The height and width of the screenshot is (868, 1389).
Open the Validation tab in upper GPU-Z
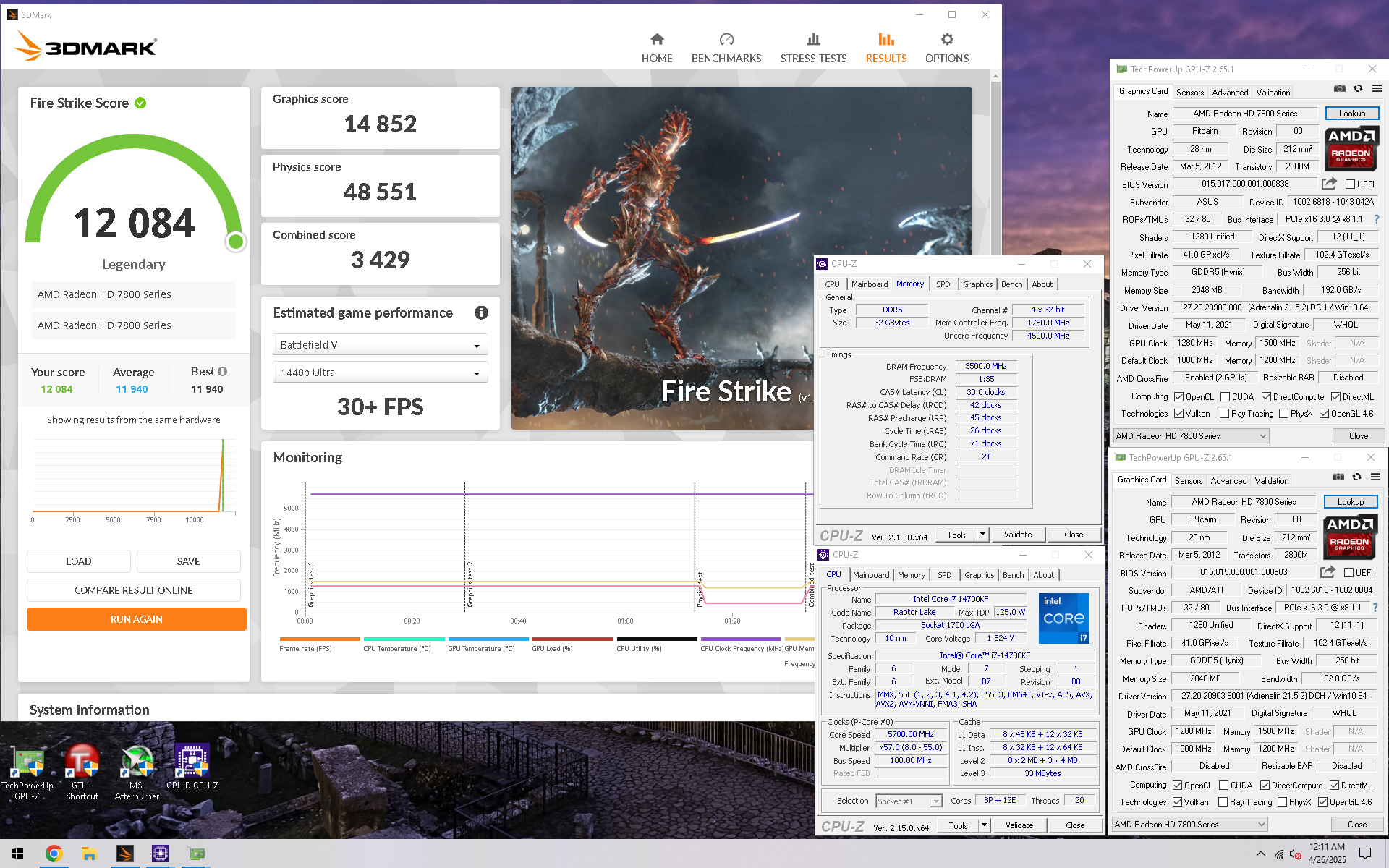(1273, 93)
